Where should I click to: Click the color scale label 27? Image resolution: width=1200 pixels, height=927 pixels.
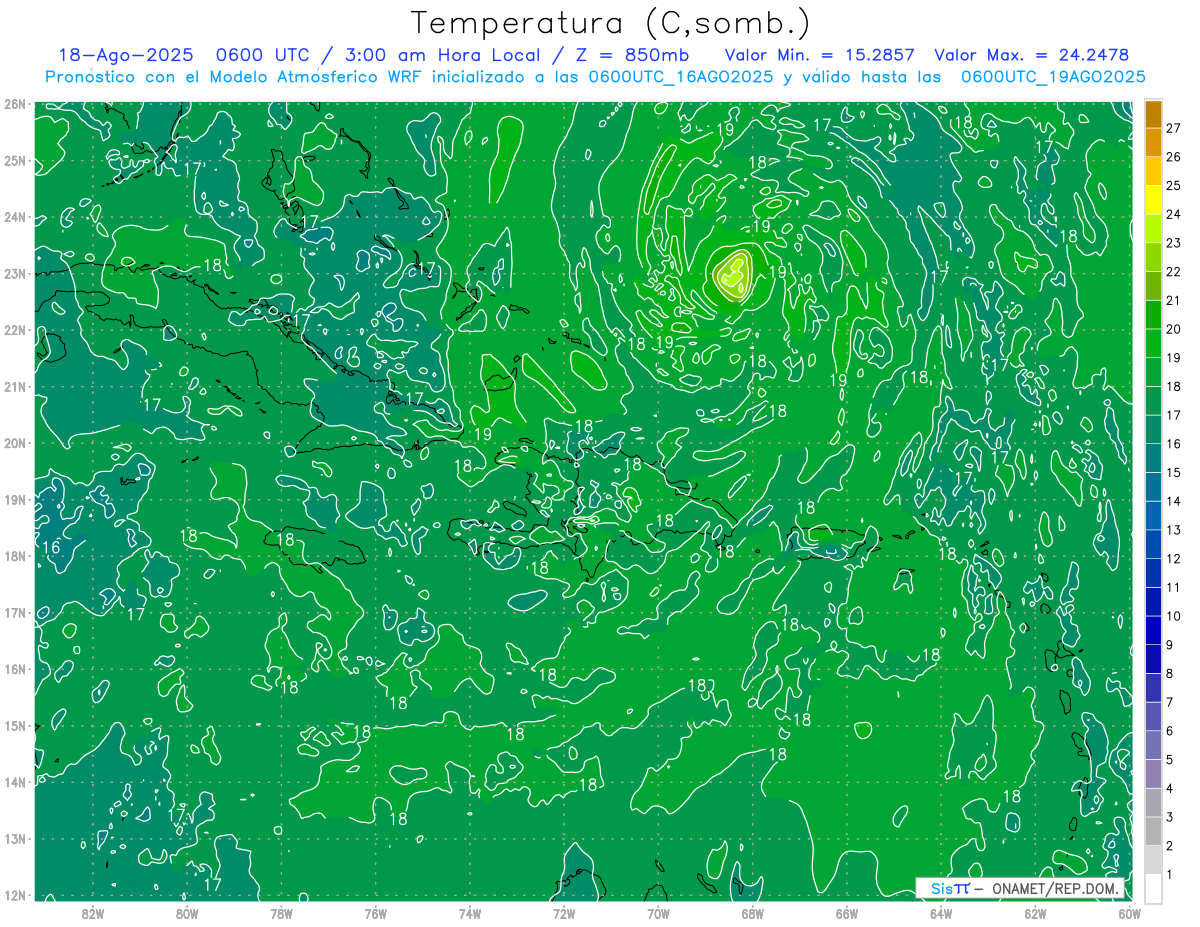point(1173,128)
